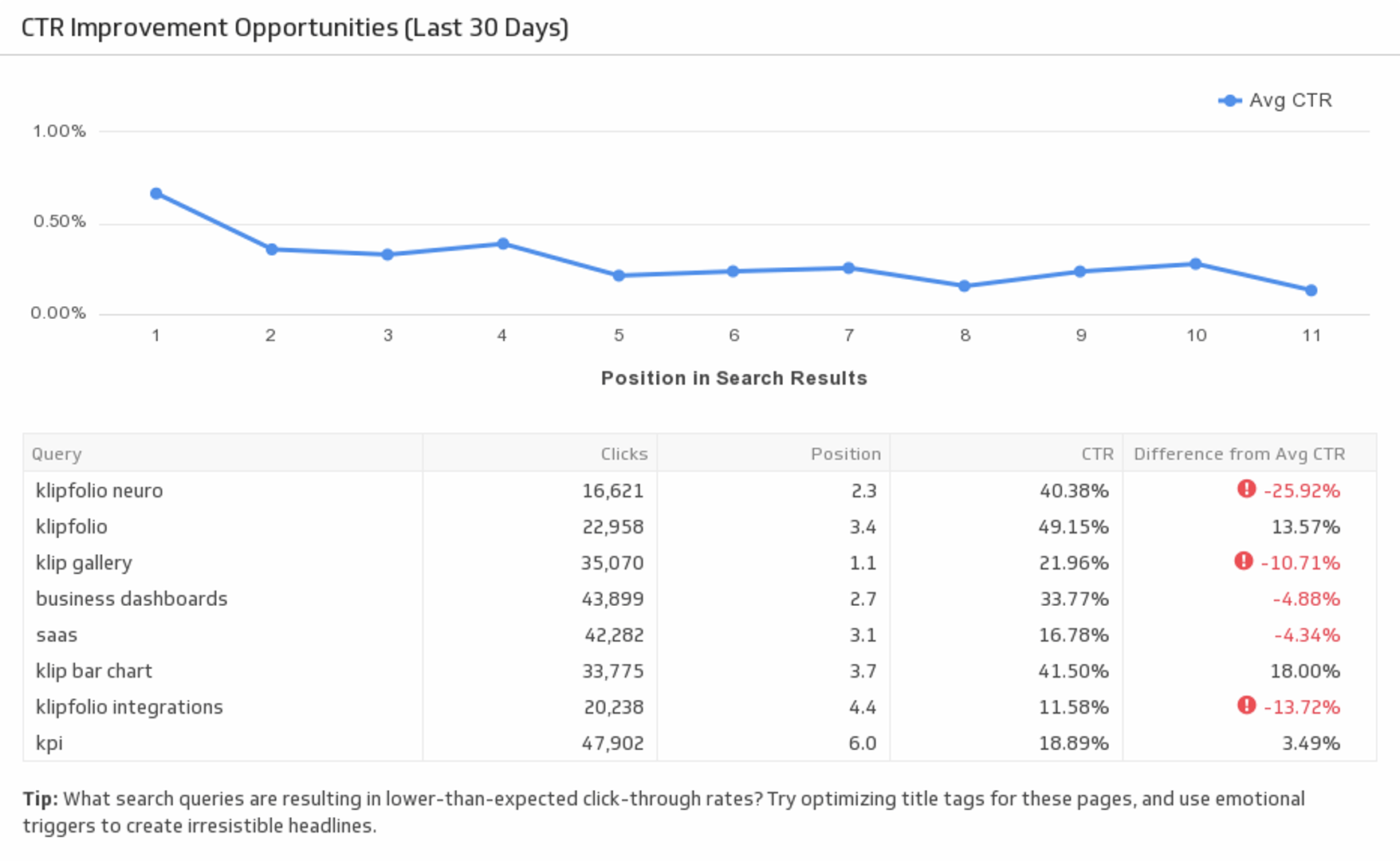The width and height of the screenshot is (1400, 861).
Task: Click the kpi query row
Action: [49, 743]
